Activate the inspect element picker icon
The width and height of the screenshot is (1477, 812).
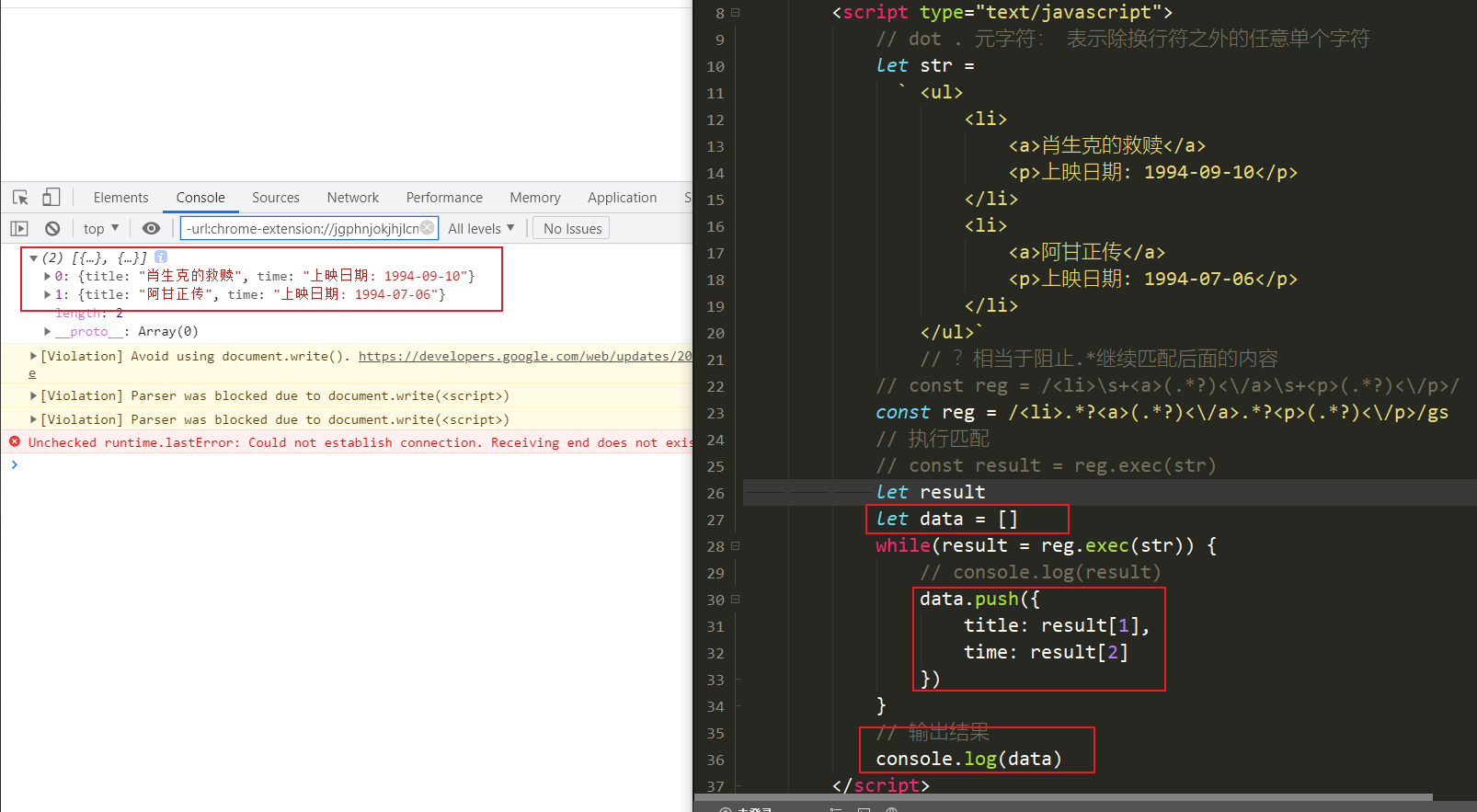click(x=20, y=198)
